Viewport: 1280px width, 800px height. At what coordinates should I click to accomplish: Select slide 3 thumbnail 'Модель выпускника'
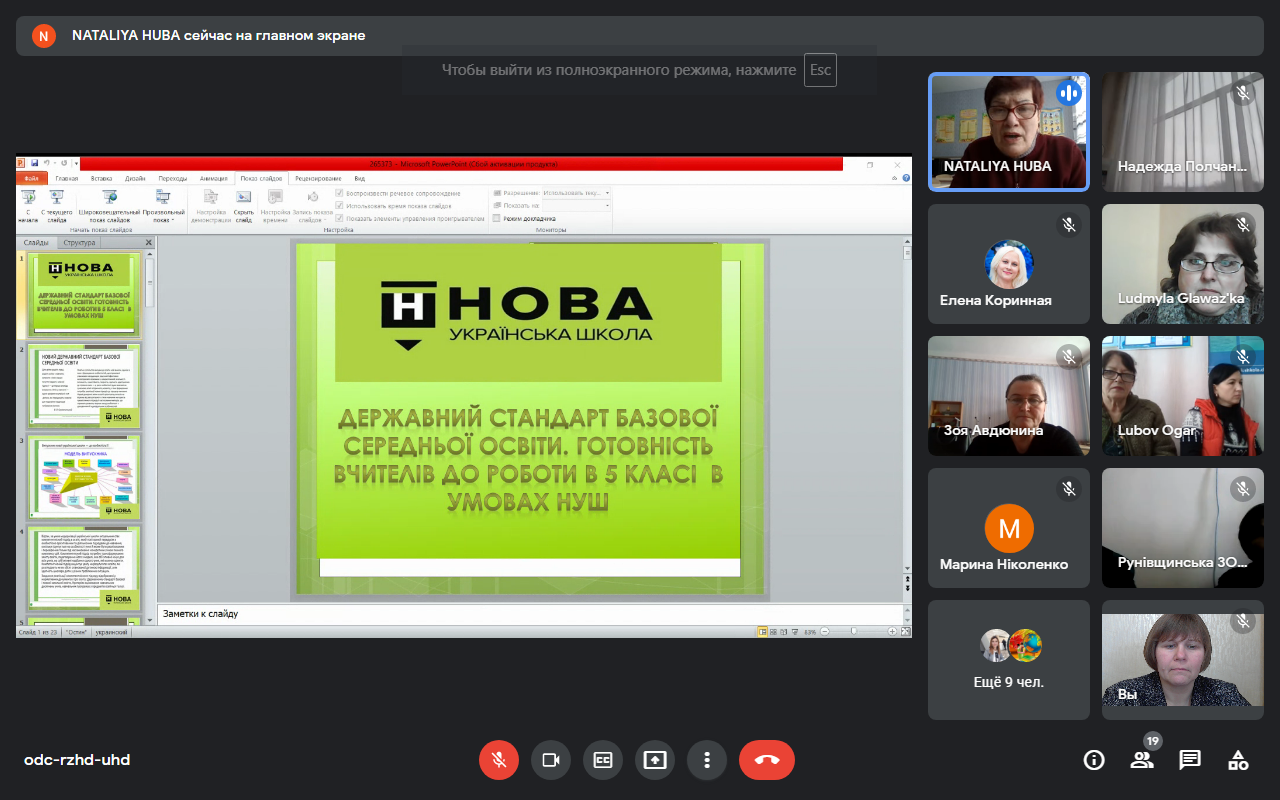pyautogui.click(x=84, y=476)
